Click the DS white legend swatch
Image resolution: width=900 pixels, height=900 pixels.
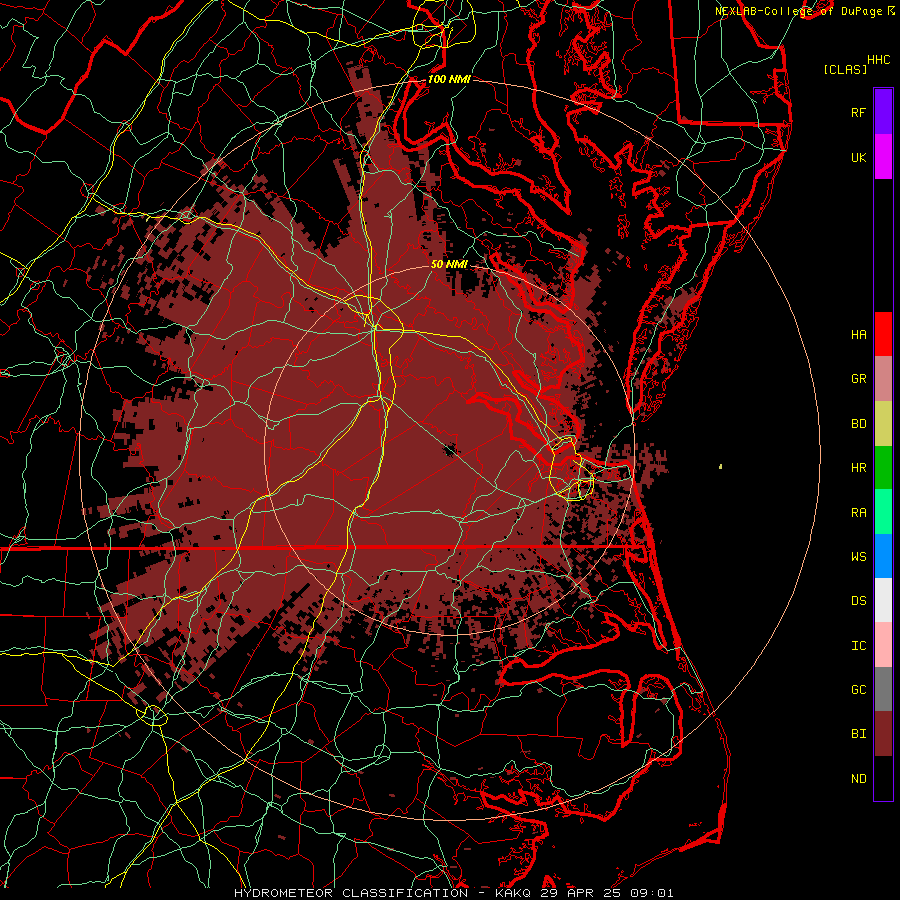[x=883, y=600]
